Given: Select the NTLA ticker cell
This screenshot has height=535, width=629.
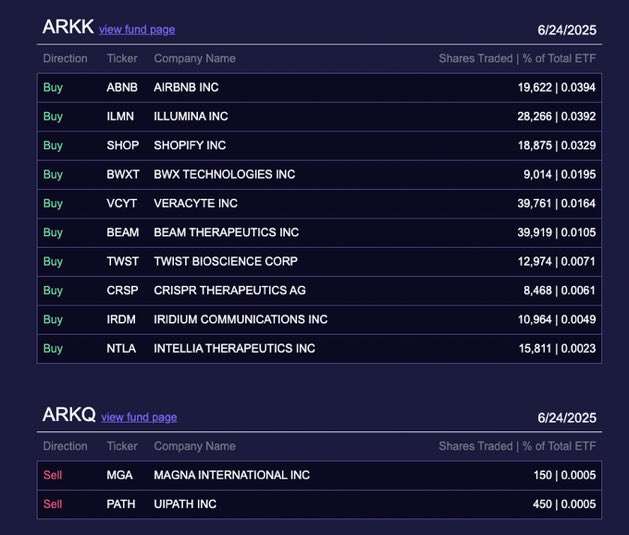Looking at the screenshot, I should (121, 349).
